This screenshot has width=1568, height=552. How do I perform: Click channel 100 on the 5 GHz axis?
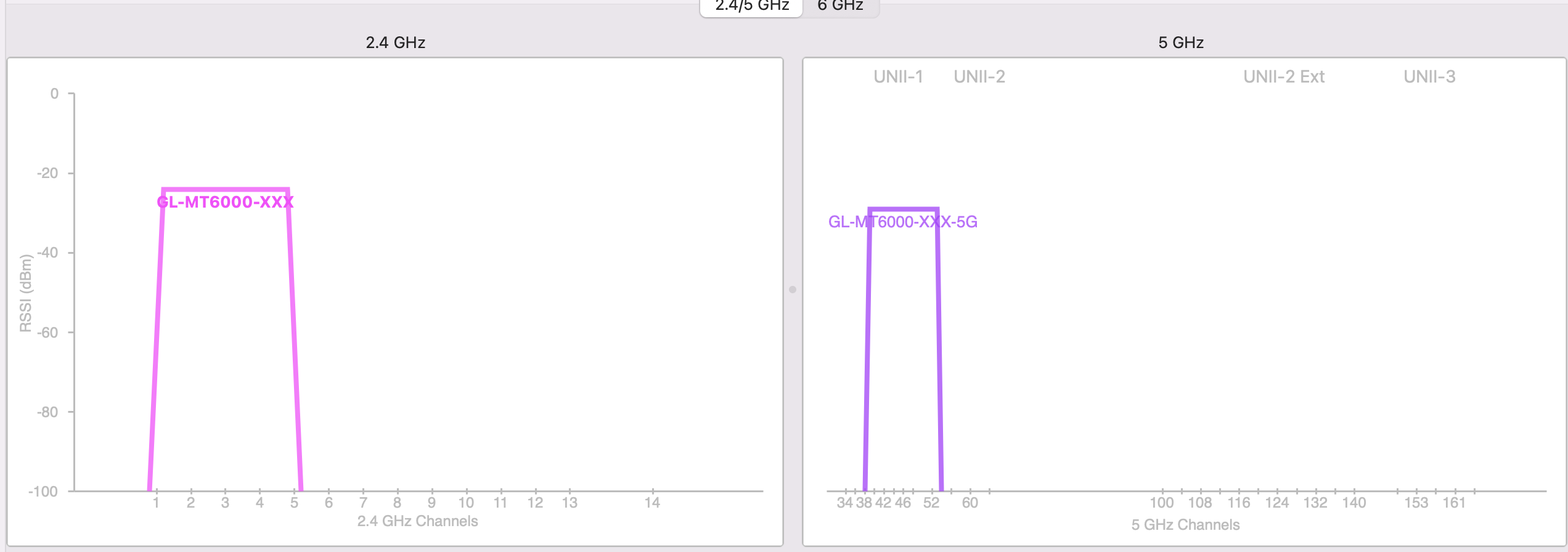[1161, 503]
